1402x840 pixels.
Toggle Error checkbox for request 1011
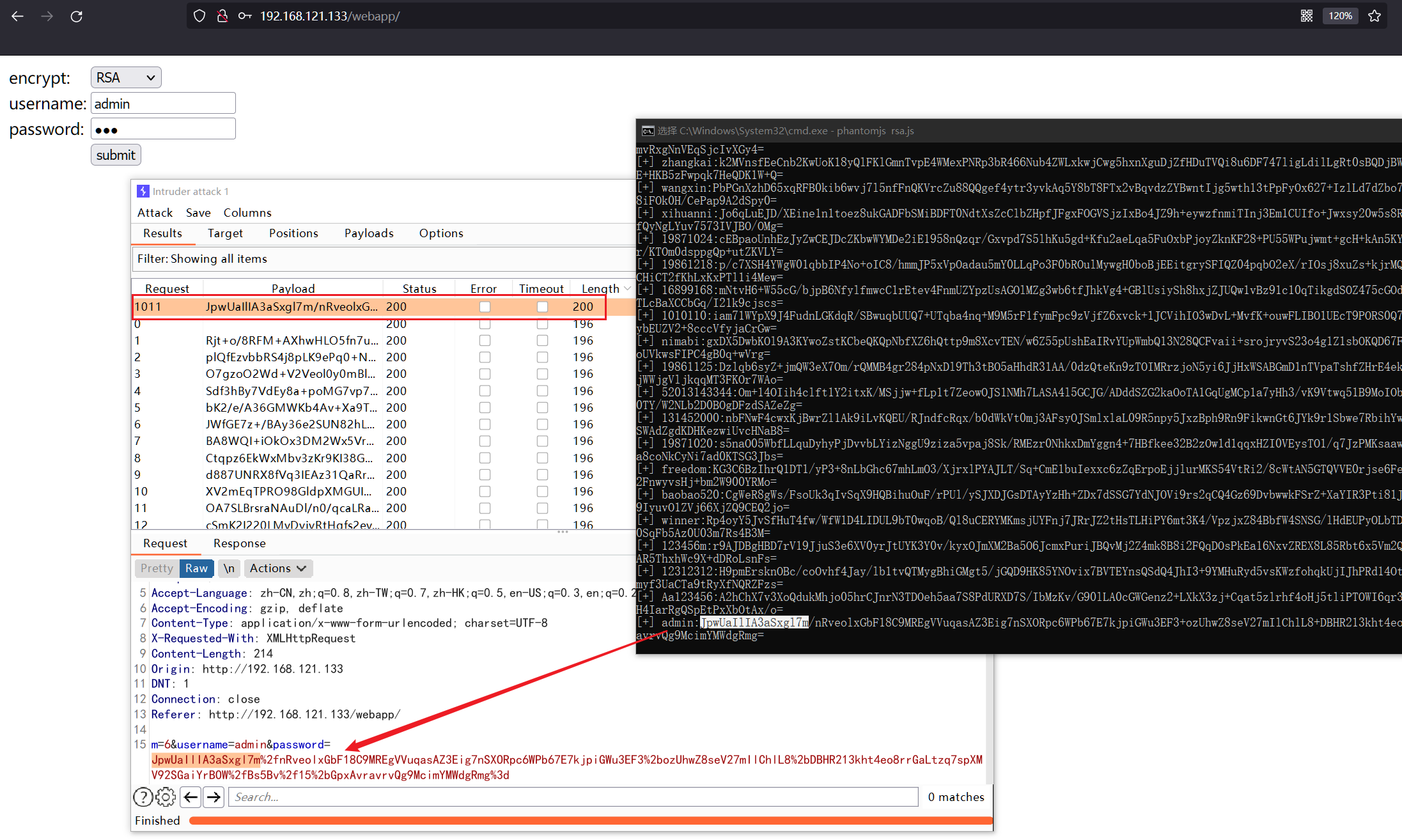point(485,307)
